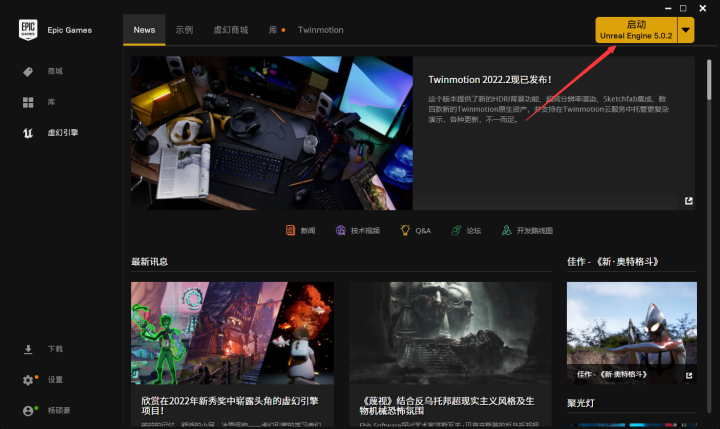Screen dimensions: 720x429
Task: Open external link icon on Twinmotion banner
Action: click(688, 201)
